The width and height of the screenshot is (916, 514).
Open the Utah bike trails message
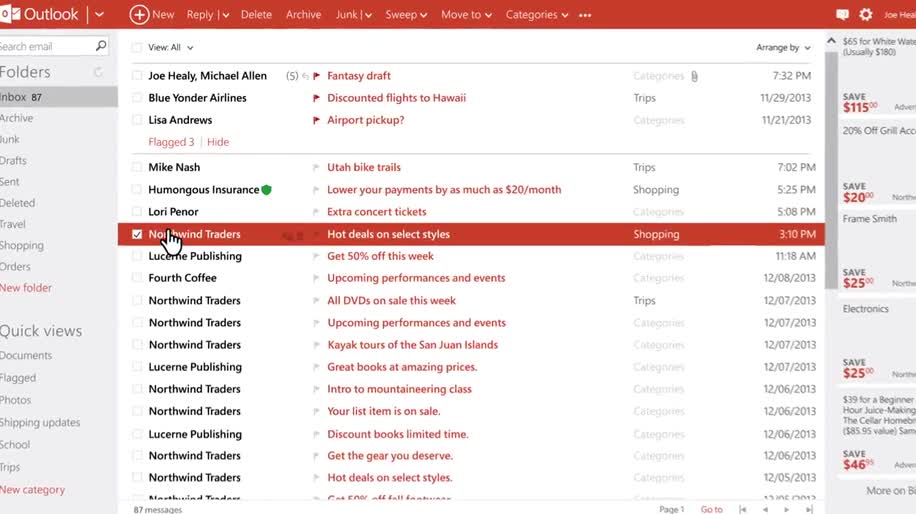tap(364, 168)
